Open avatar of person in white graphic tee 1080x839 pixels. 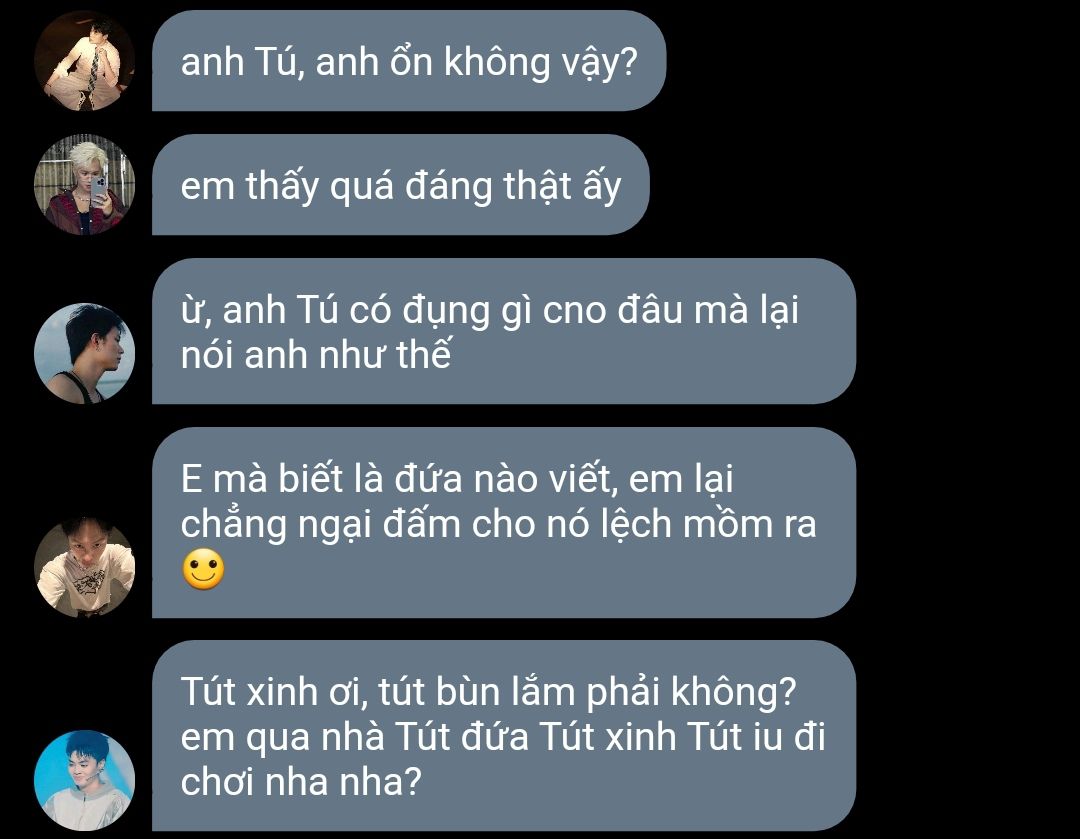pos(84,567)
